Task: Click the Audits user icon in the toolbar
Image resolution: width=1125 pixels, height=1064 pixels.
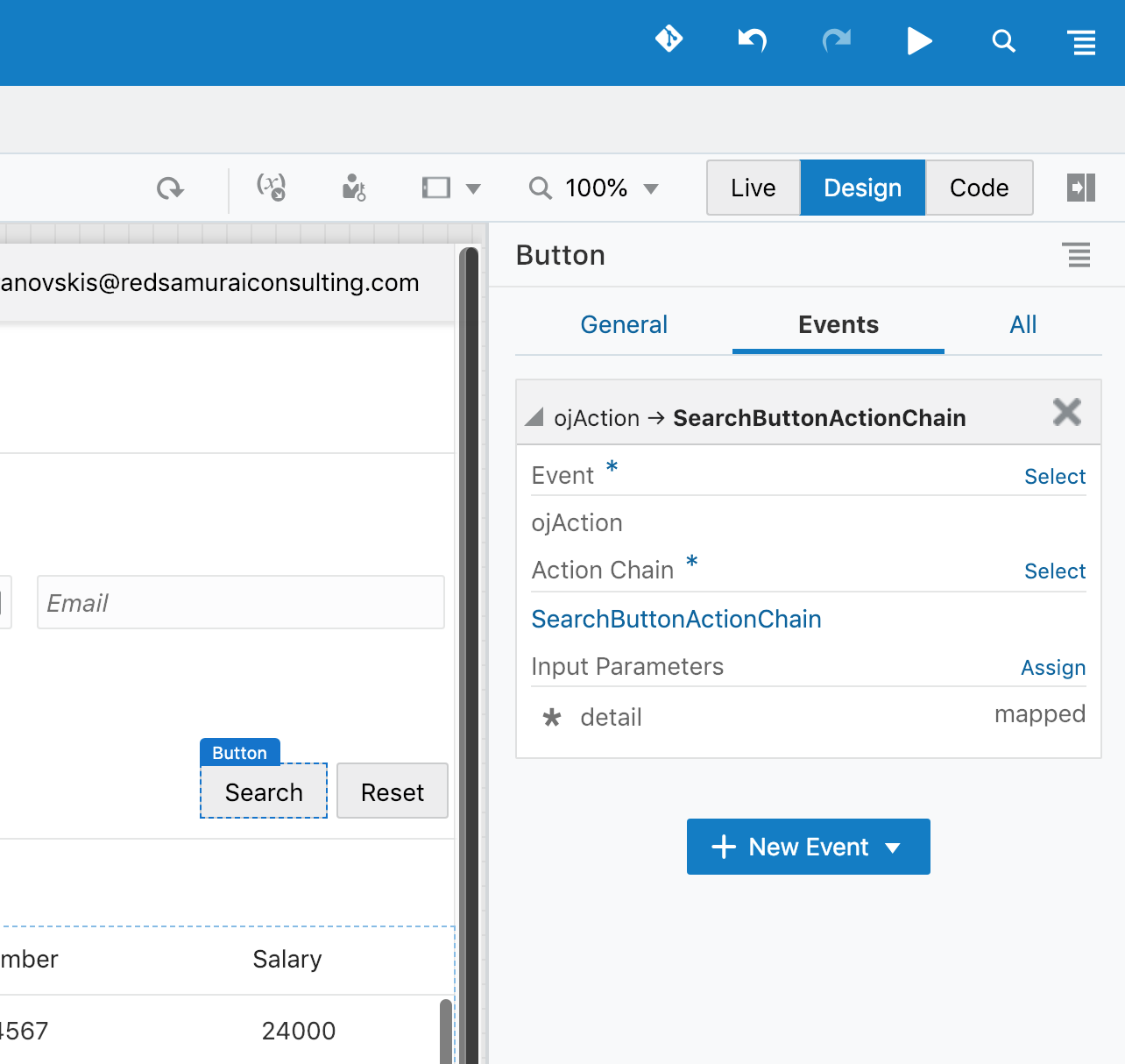Action: click(352, 188)
